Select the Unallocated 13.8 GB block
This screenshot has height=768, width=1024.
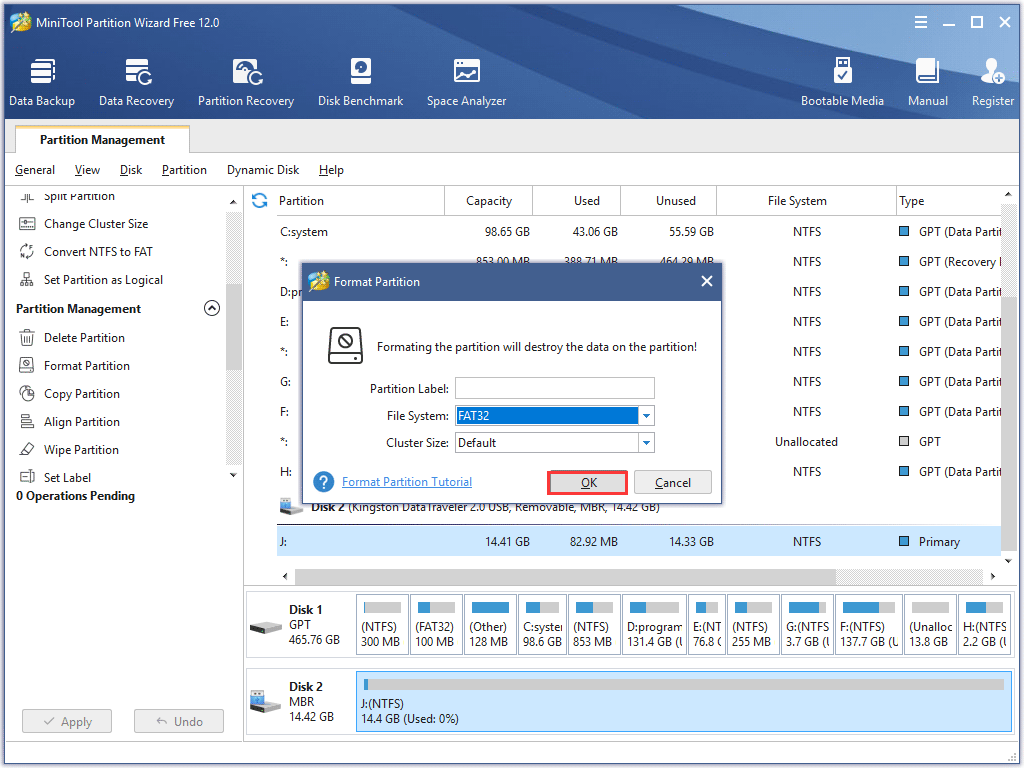tap(930, 626)
